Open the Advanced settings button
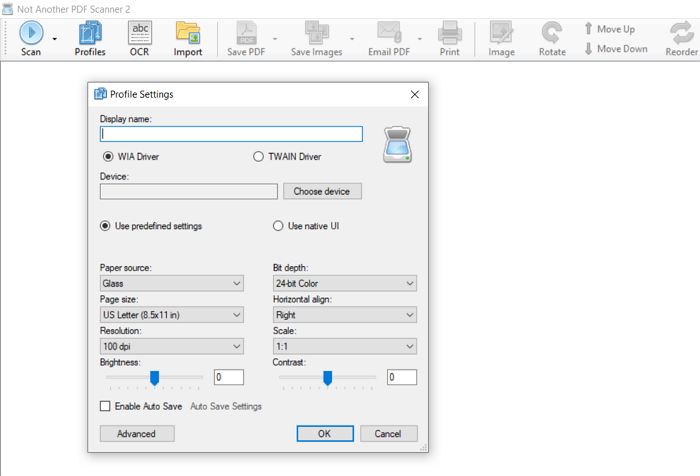 coord(137,434)
